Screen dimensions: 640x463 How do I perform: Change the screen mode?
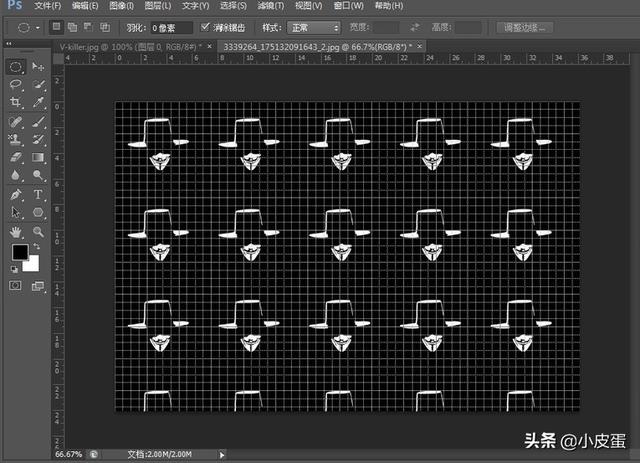click(38, 286)
